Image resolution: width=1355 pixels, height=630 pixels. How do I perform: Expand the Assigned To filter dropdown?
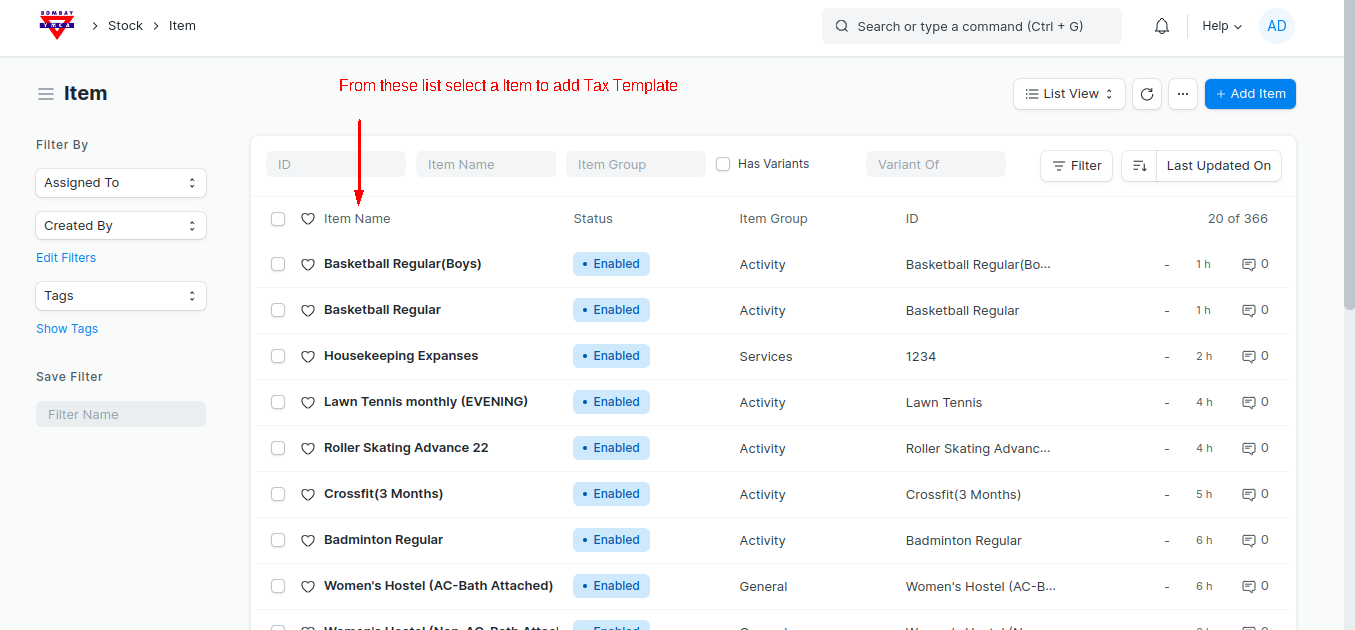(120, 183)
